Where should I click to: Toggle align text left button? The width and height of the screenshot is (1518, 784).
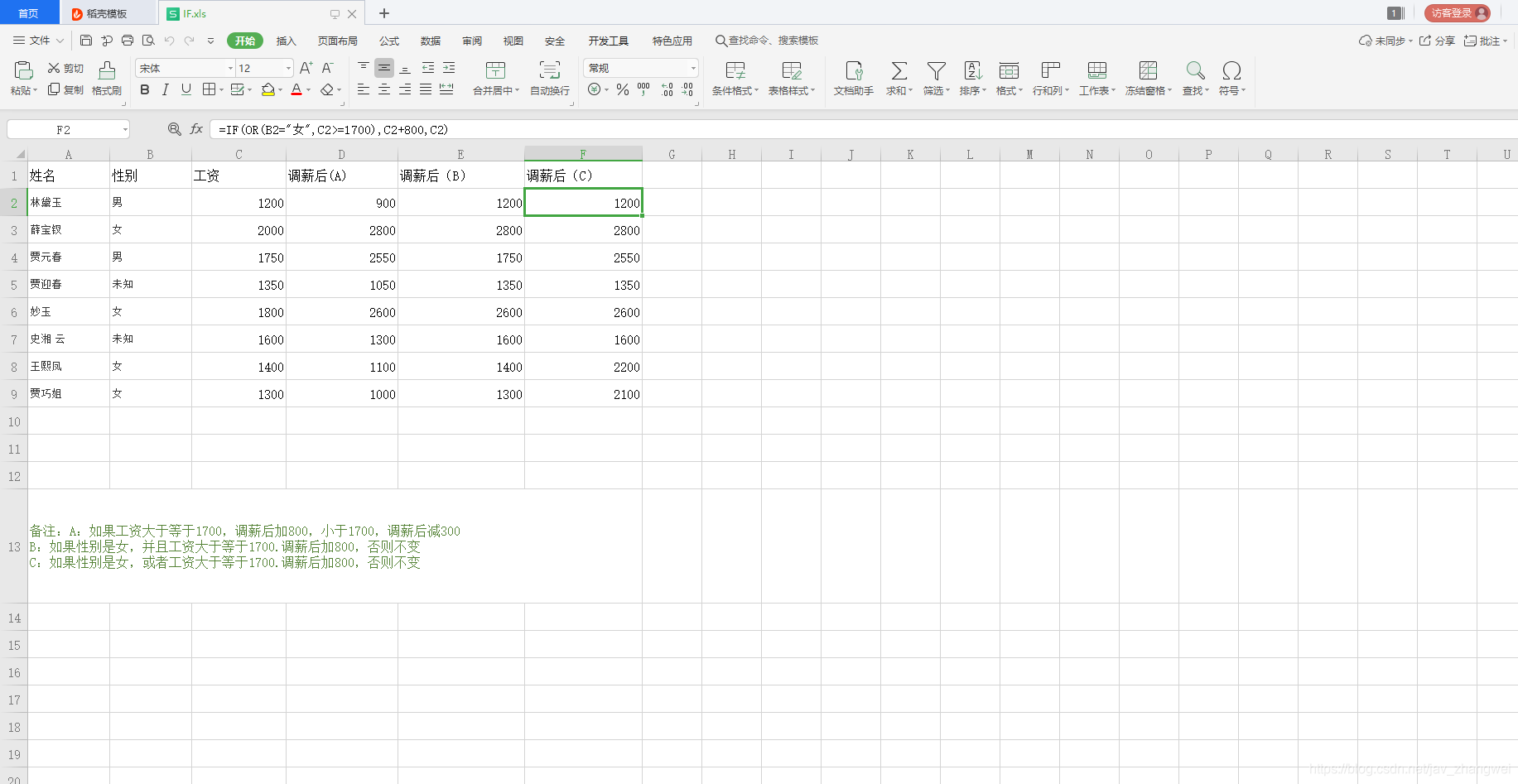click(364, 89)
